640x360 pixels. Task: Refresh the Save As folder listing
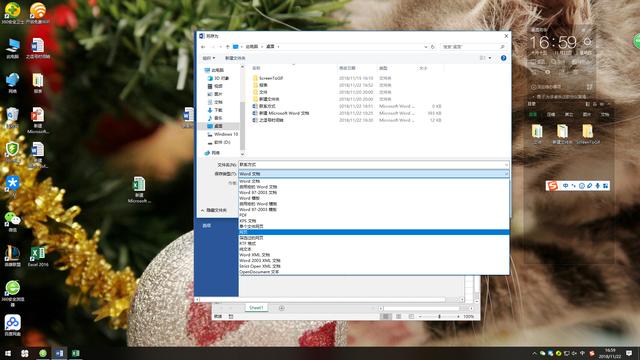point(433,47)
